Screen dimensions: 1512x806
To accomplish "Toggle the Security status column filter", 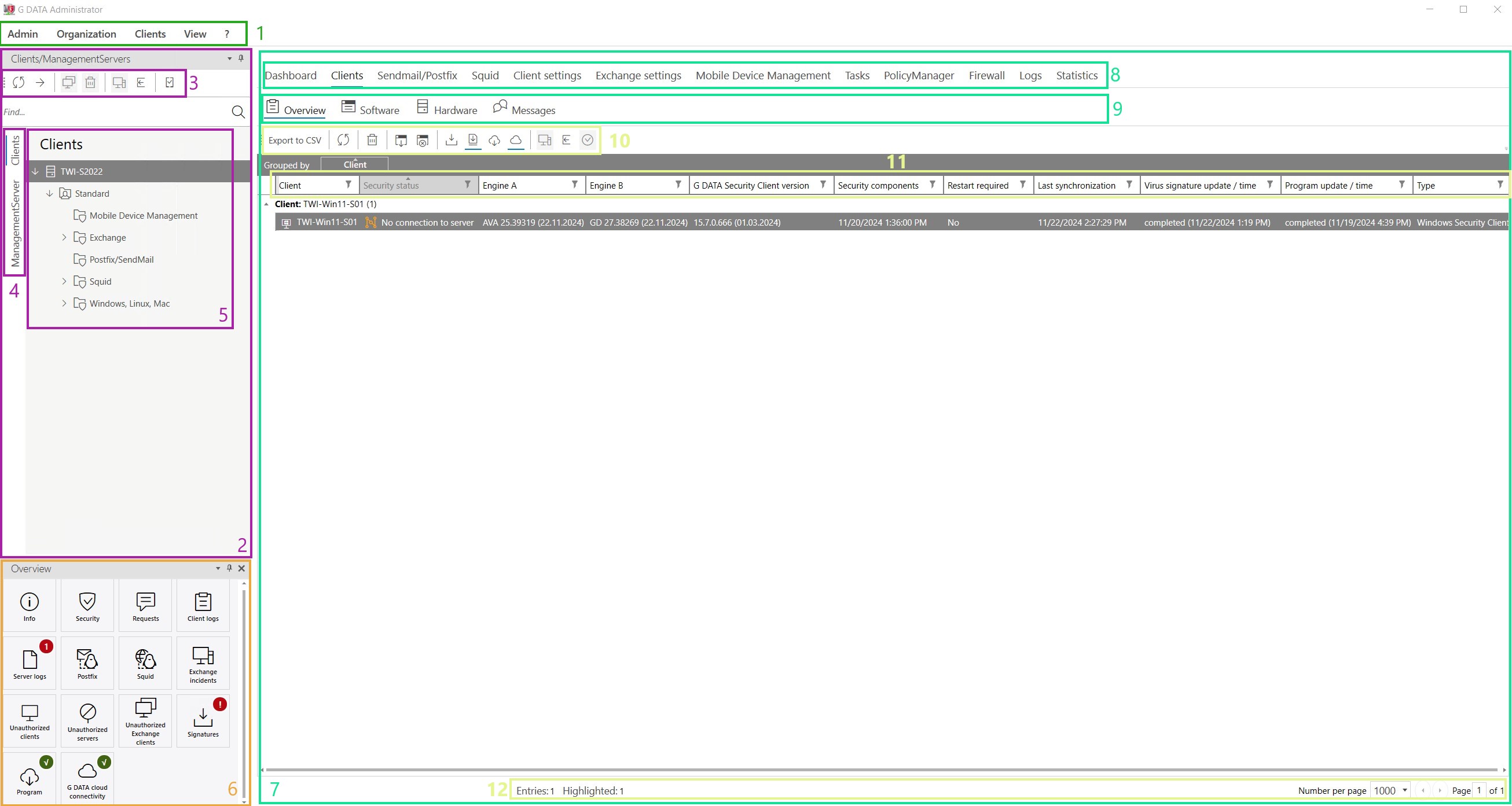I will (467, 185).
